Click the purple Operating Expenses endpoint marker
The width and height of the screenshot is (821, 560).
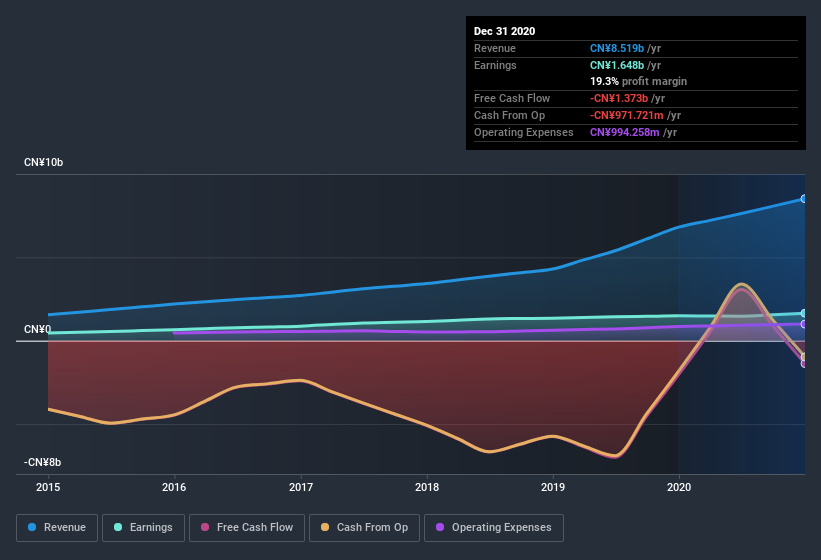tap(804, 324)
